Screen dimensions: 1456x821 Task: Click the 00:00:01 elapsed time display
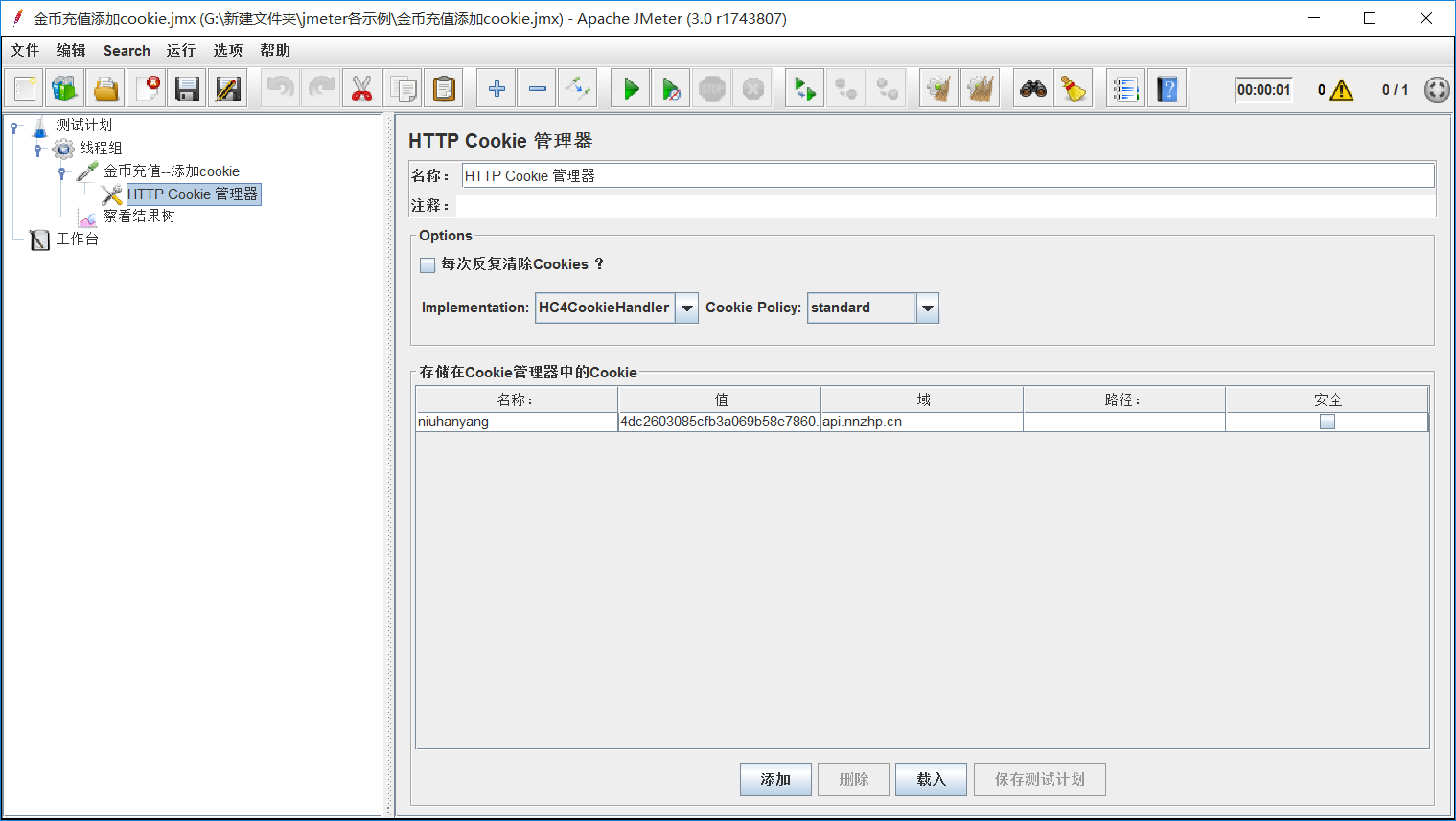(x=1263, y=89)
